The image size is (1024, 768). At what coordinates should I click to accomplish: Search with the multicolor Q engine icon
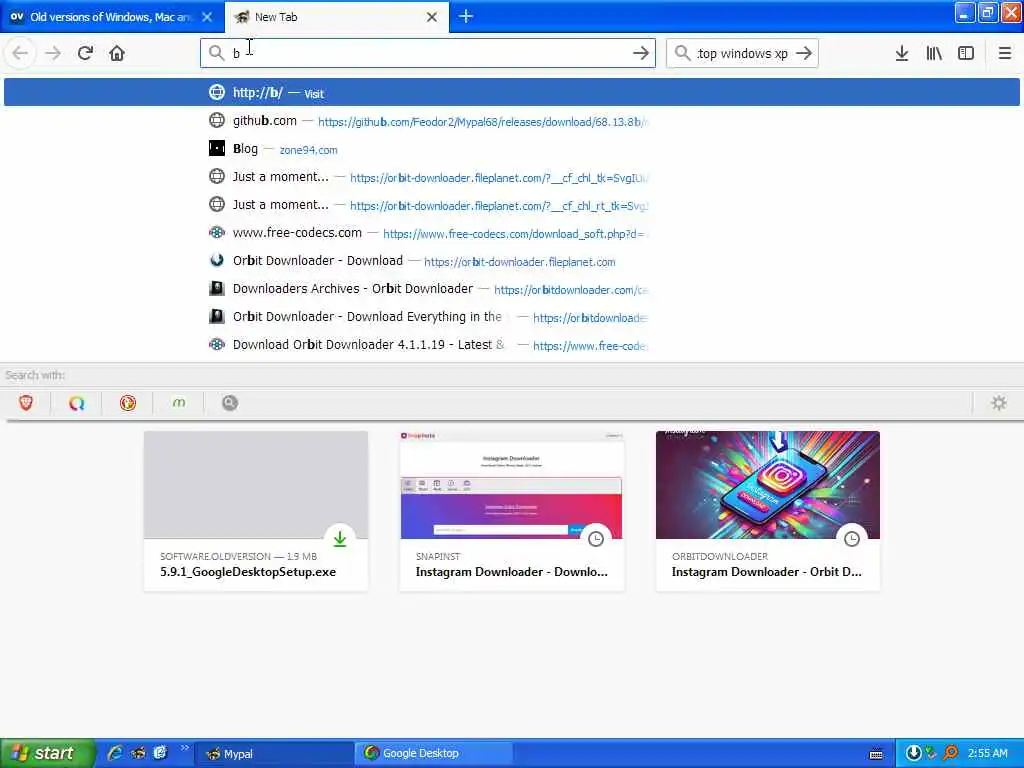(77, 403)
